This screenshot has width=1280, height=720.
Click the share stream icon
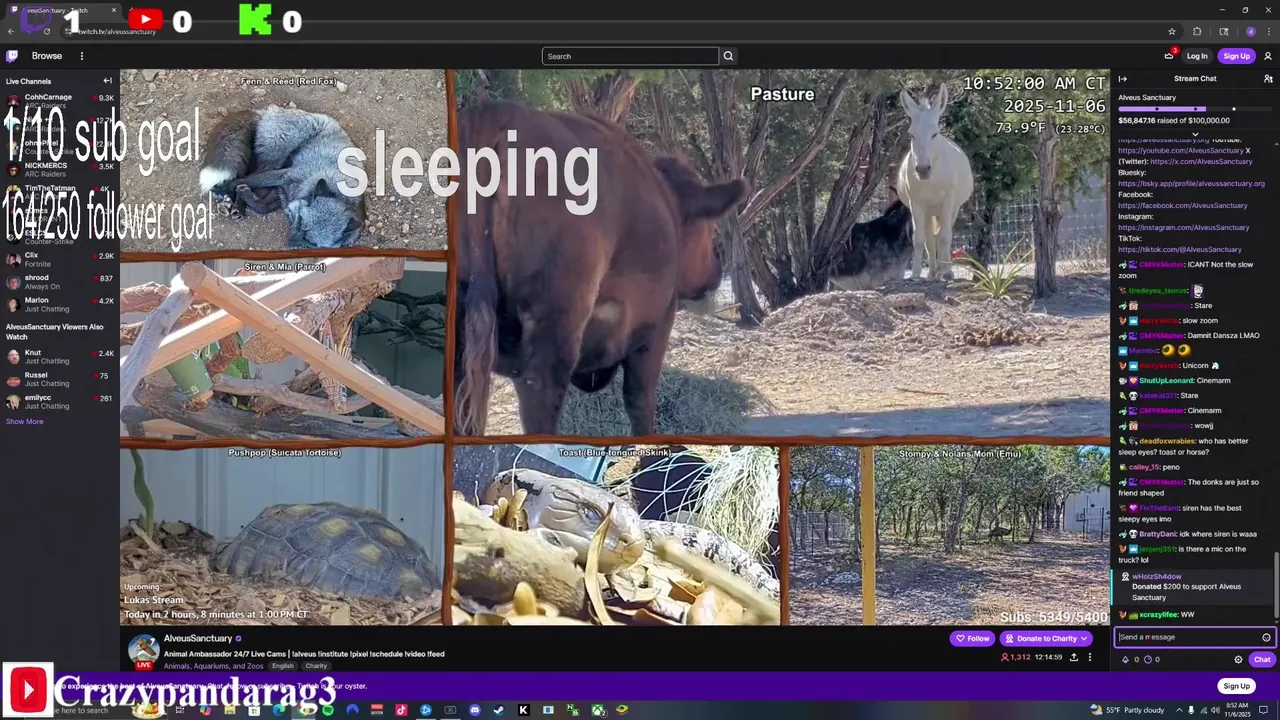(x=1074, y=657)
